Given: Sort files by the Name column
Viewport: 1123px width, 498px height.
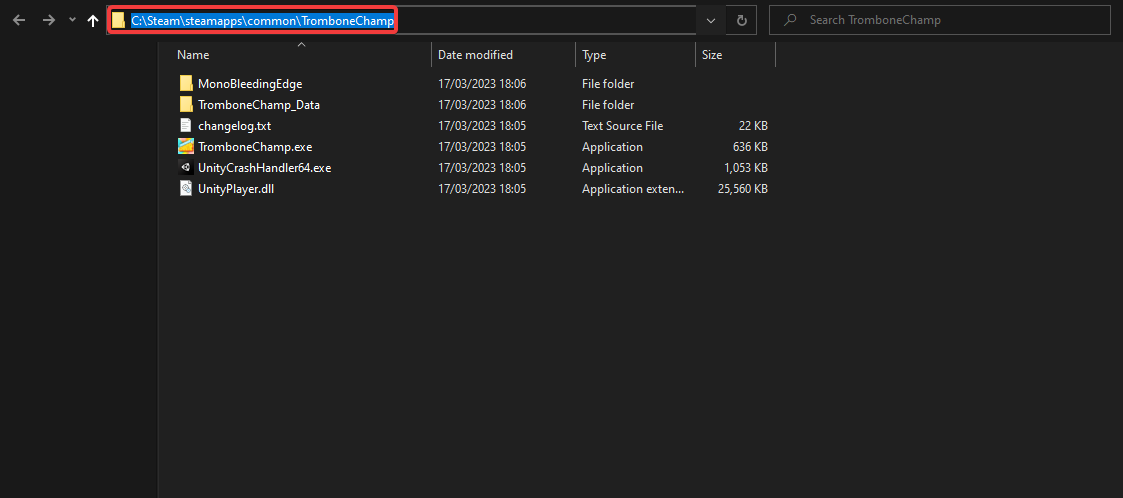Looking at the screenshot, I should point(194,55).
